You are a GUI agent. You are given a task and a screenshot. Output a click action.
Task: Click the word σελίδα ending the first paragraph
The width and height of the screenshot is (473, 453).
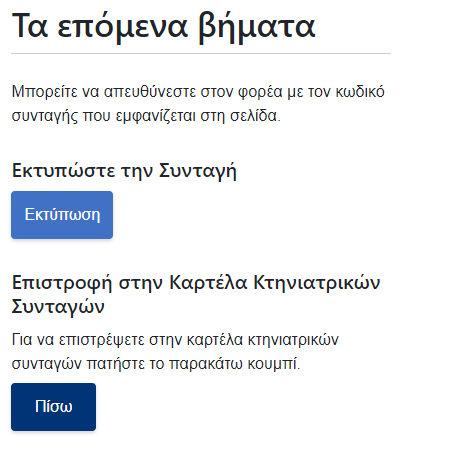[x=255, y=116]
